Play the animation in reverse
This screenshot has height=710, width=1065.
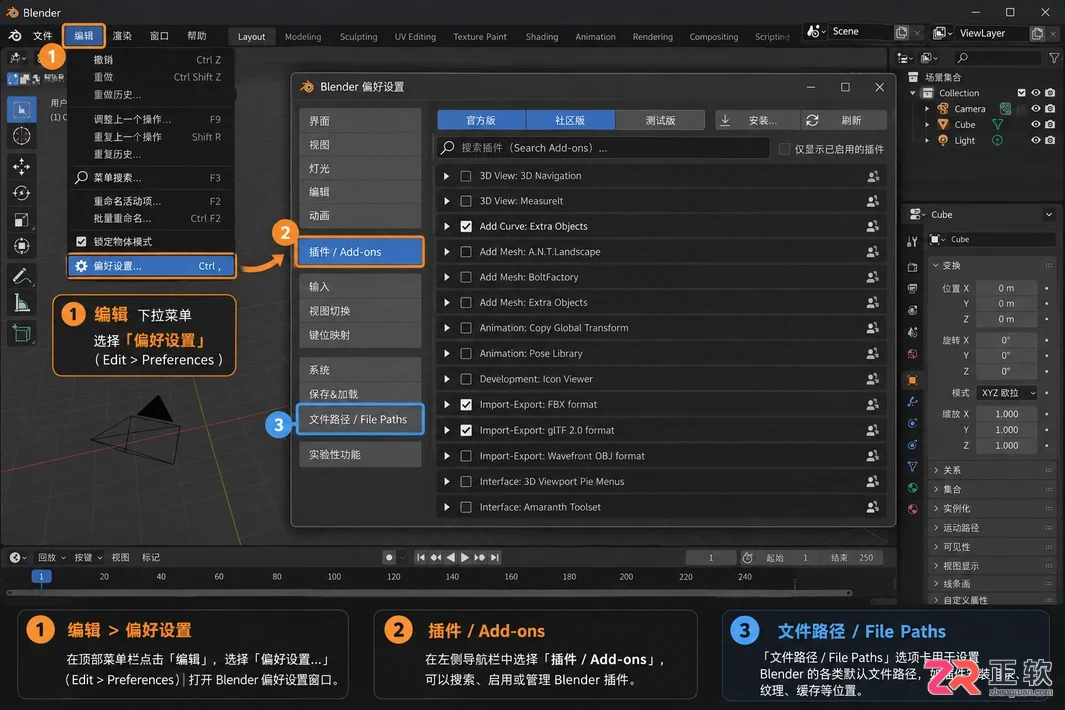[450, 557]
